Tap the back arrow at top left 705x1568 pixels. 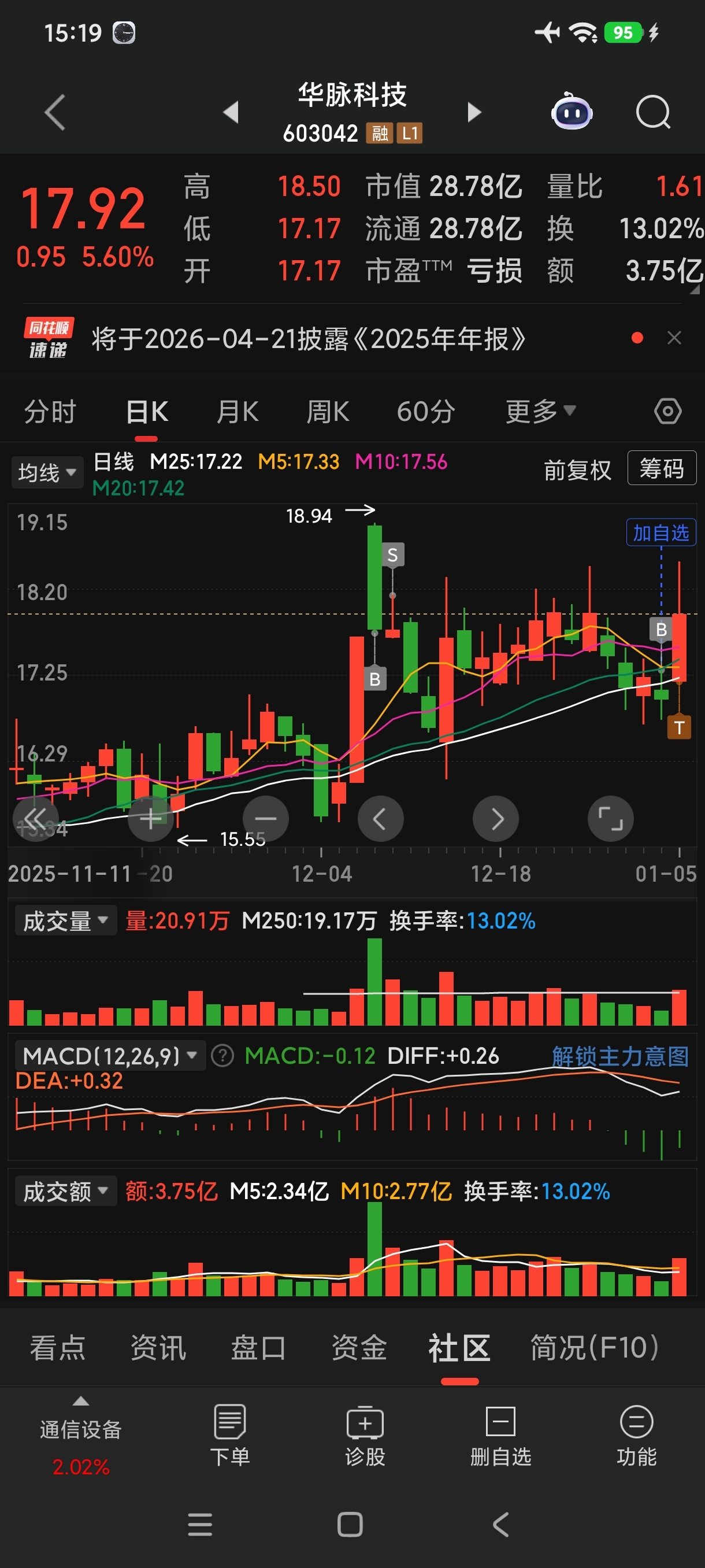pyautogui.click(x=55, y=113)
